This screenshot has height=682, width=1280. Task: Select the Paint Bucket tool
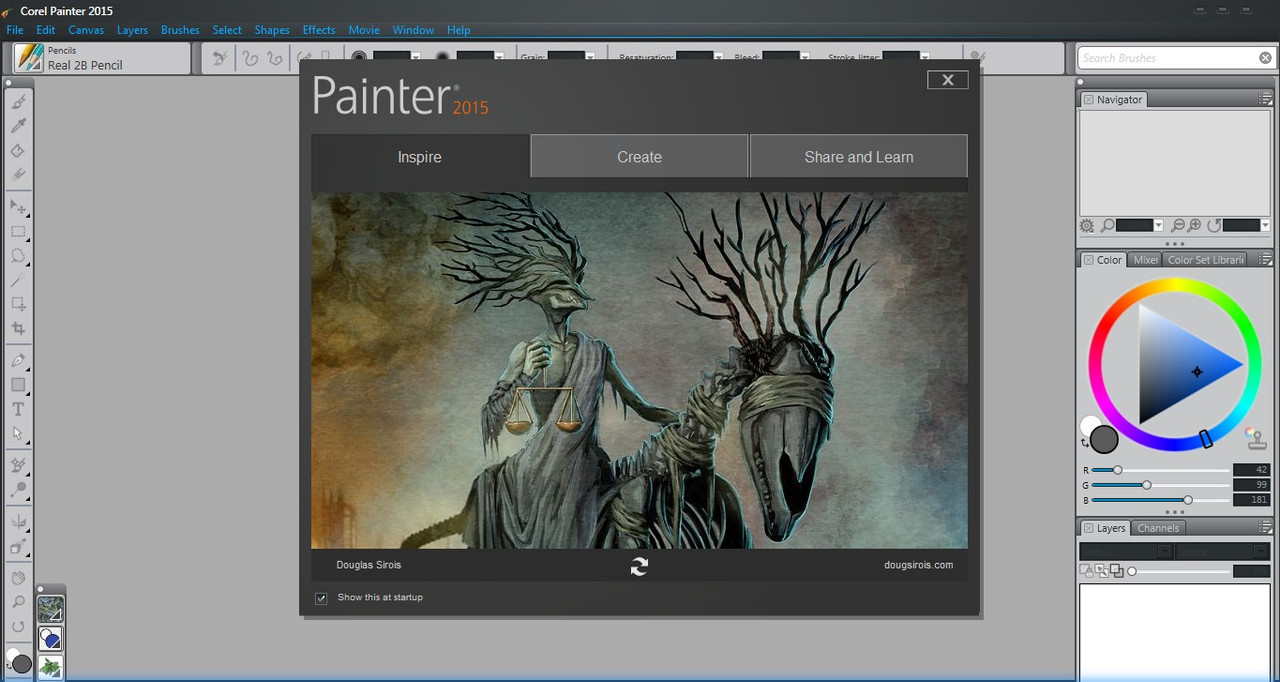(x=18, y=151)
